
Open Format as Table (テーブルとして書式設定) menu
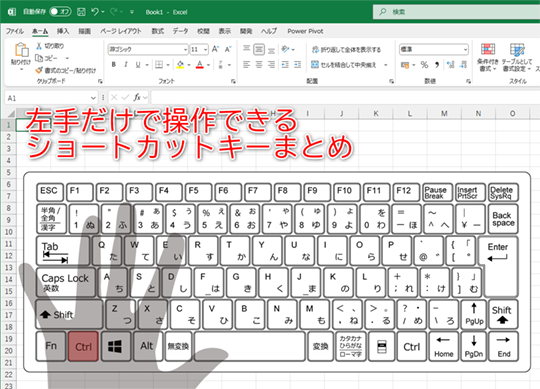[x=517, y=57]
